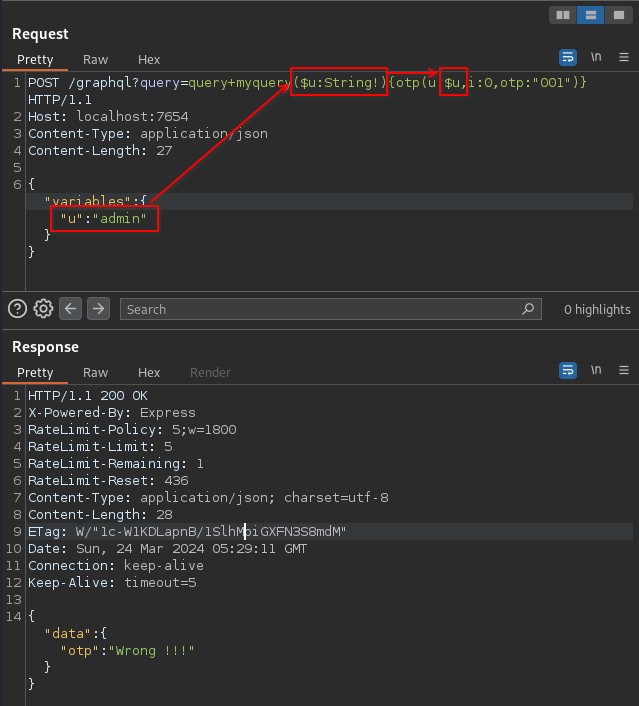Click response 'Content-Type: application/json; charset=utf-8' header
This screenshot has height=706, width=639.
[208, 498]
